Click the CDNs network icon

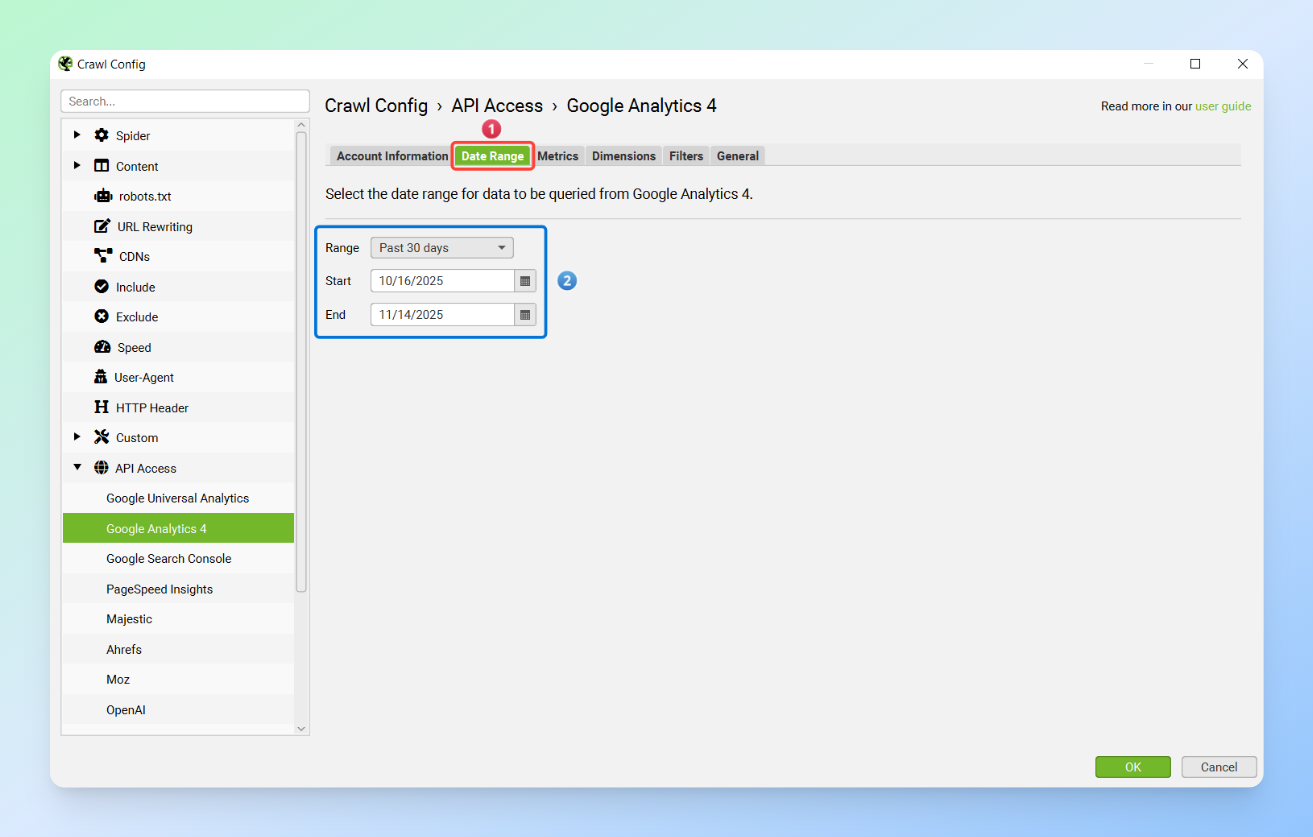point(102,257)
